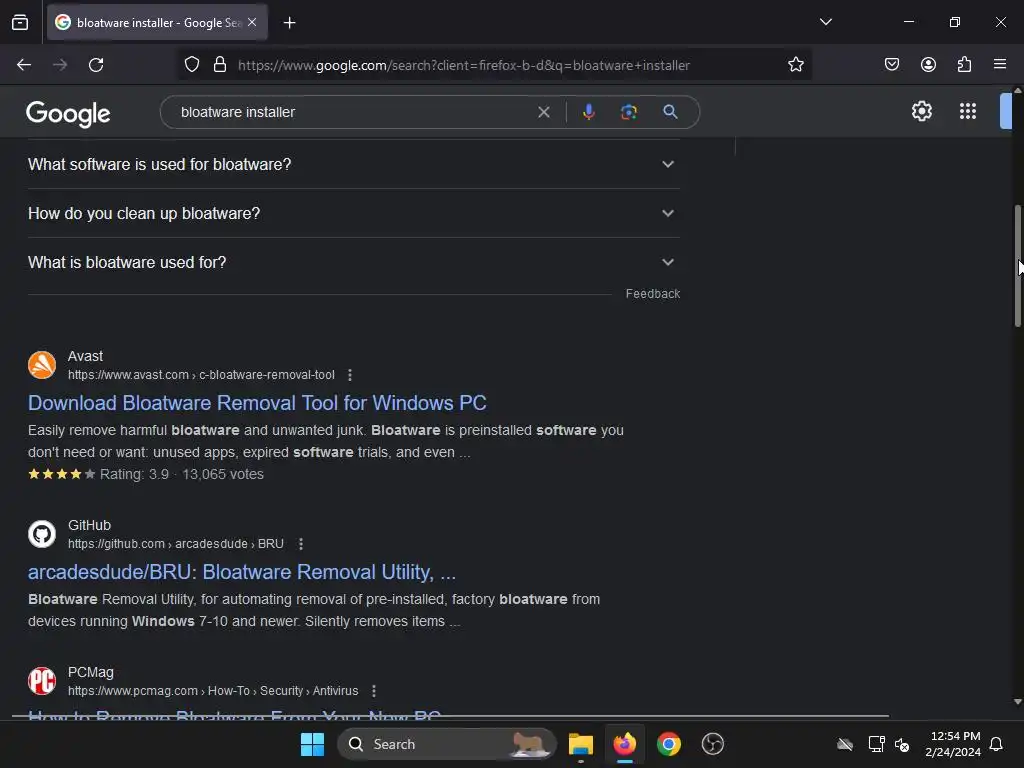The height and width of the screenshot is (768, 1024).
Task: Go to Google home via logo
Action: 68,114
